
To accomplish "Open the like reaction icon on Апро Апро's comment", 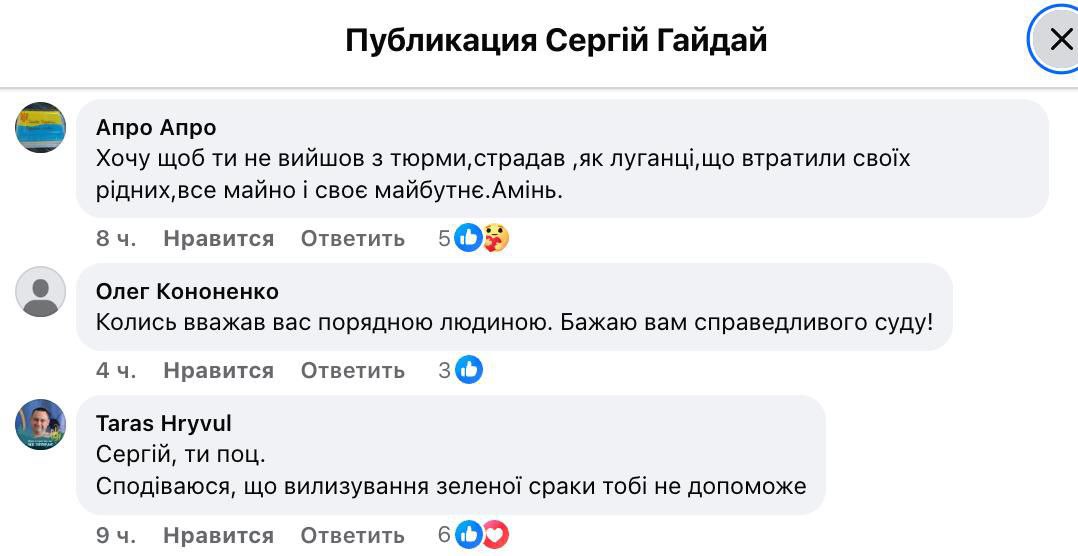I will 468,238.
